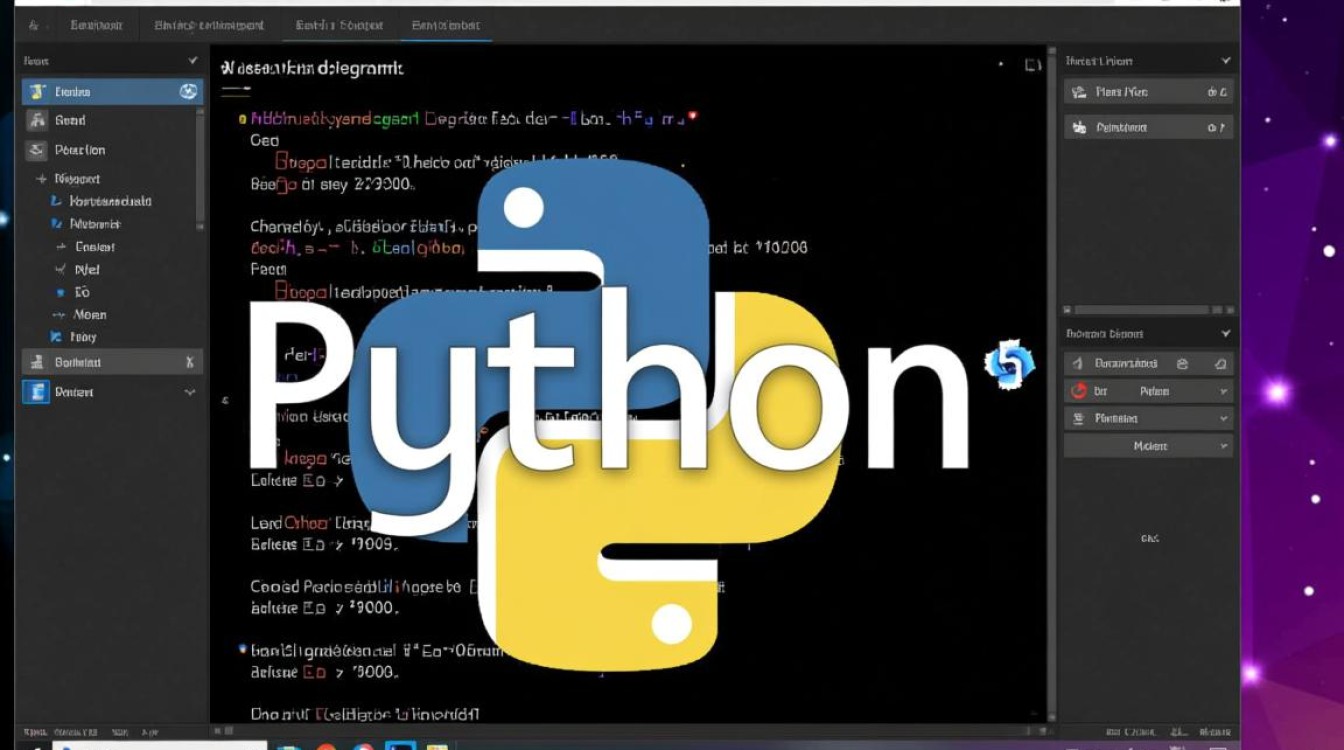Switch to the third tab in the top bar
The height and width of the screenshot is (750, 1344).
[x=340, y=25]
